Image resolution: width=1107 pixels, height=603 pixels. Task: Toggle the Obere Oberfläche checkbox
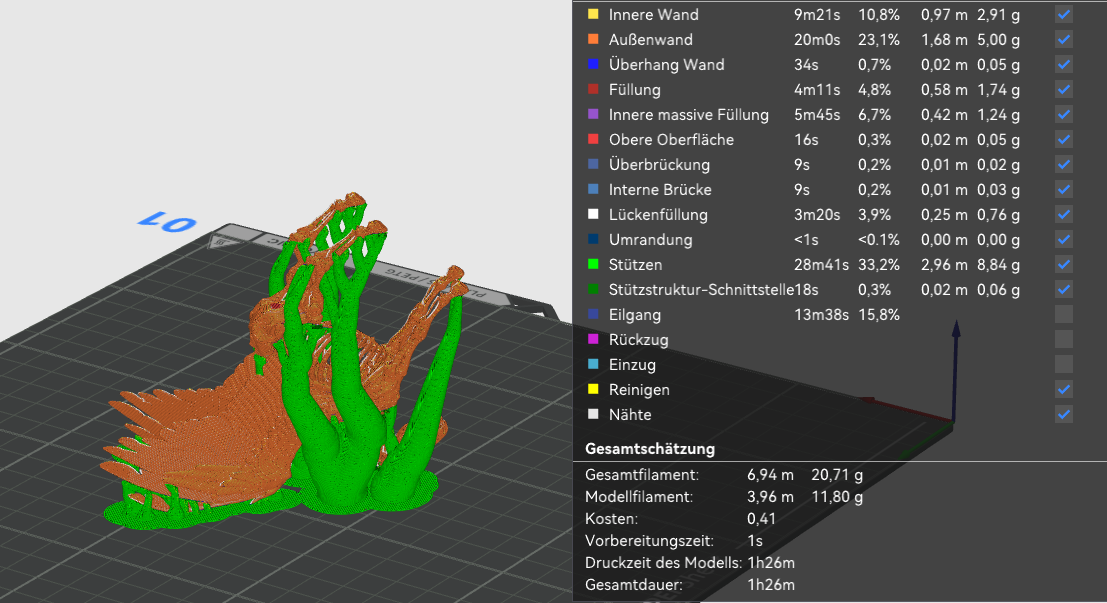point(1064,140)
